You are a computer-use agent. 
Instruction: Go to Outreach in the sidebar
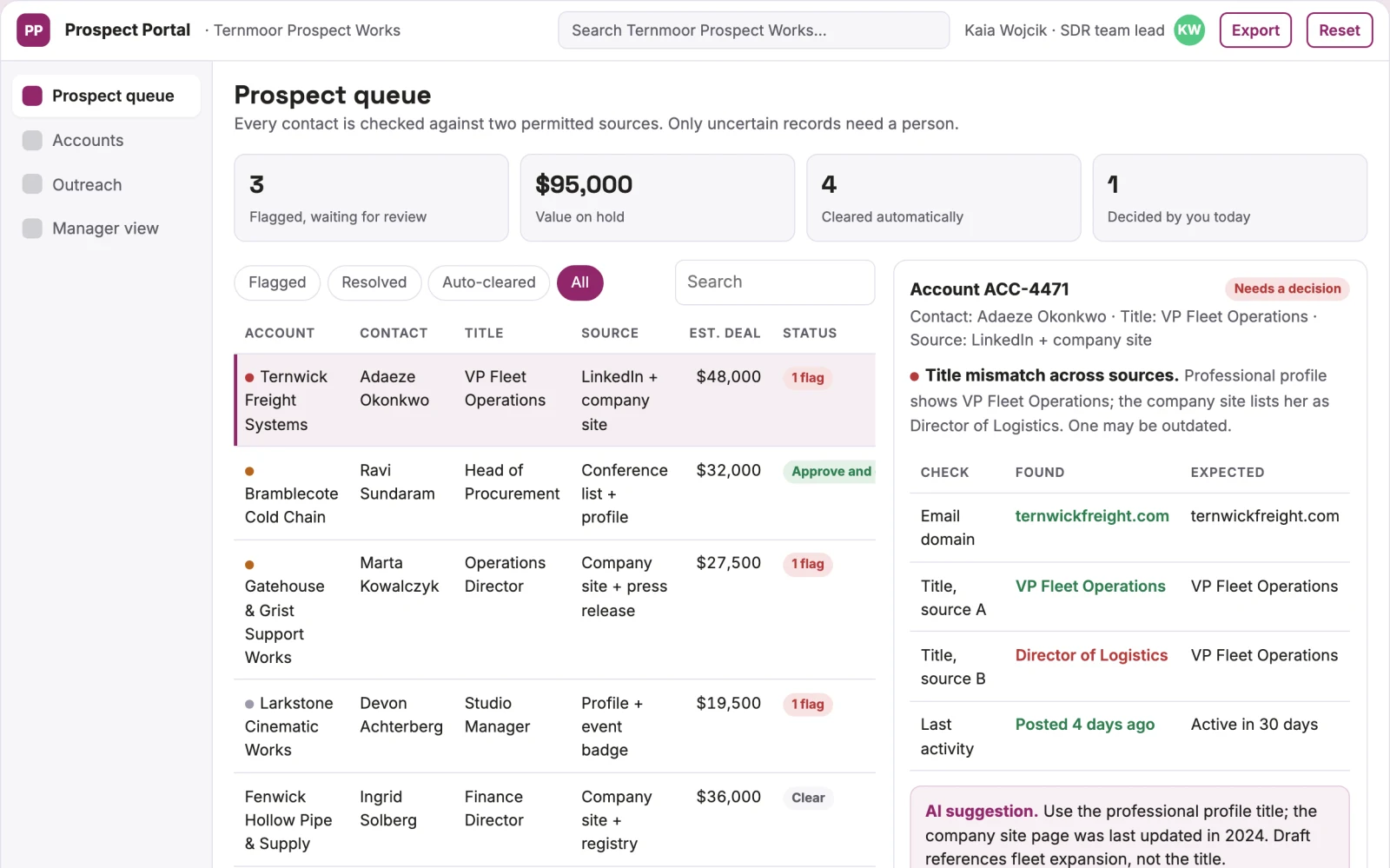106,184
